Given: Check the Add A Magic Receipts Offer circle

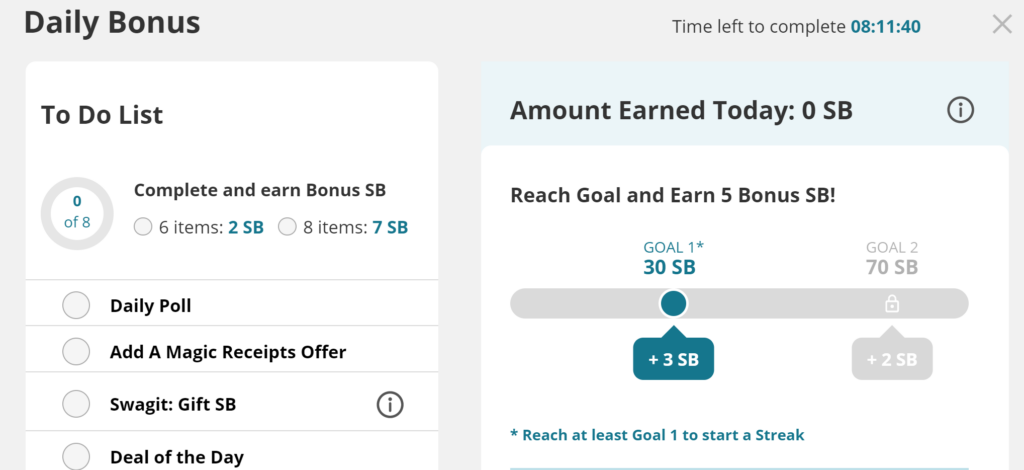Looking at the screenshot, I should tap(76, 352).
